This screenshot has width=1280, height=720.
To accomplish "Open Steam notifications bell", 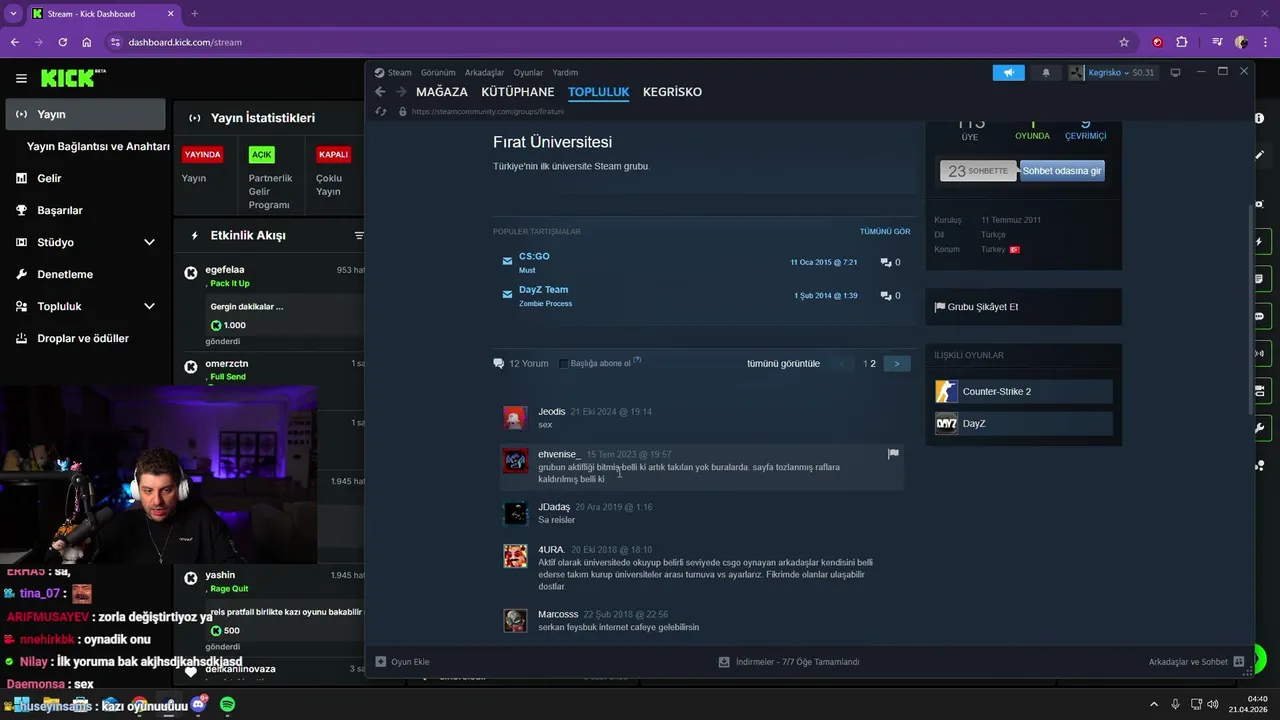I will (1046, 72).
